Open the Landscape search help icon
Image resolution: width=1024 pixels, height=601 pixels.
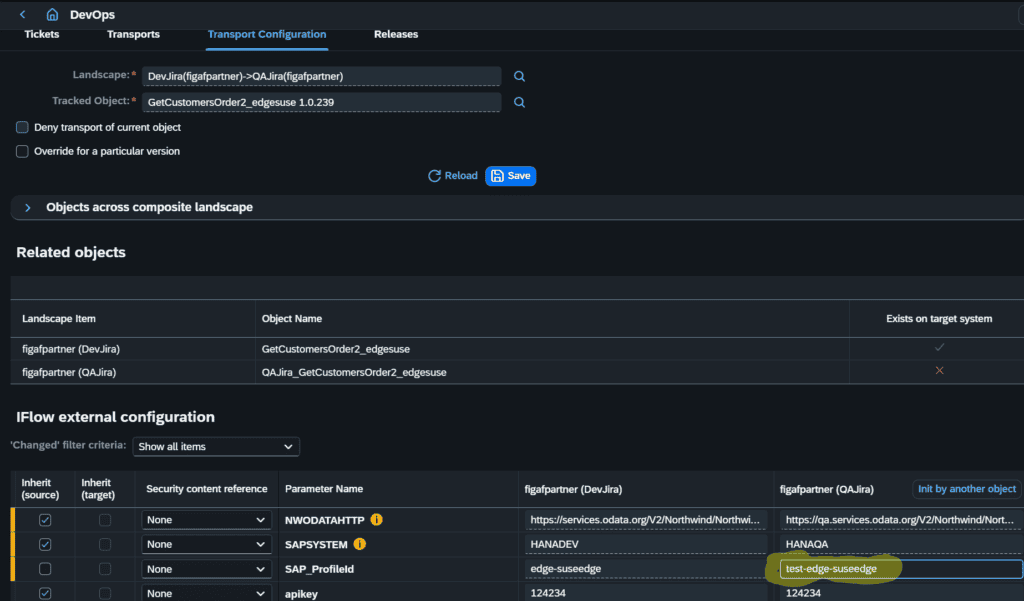(519, 76)
